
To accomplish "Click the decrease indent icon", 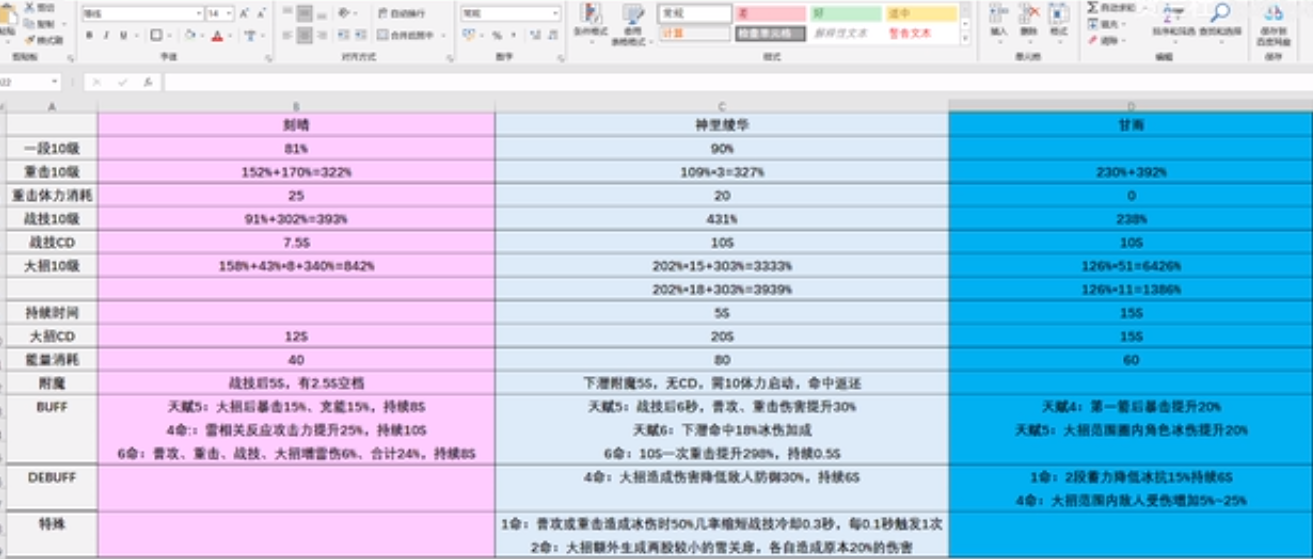I will tap(343, 35).
